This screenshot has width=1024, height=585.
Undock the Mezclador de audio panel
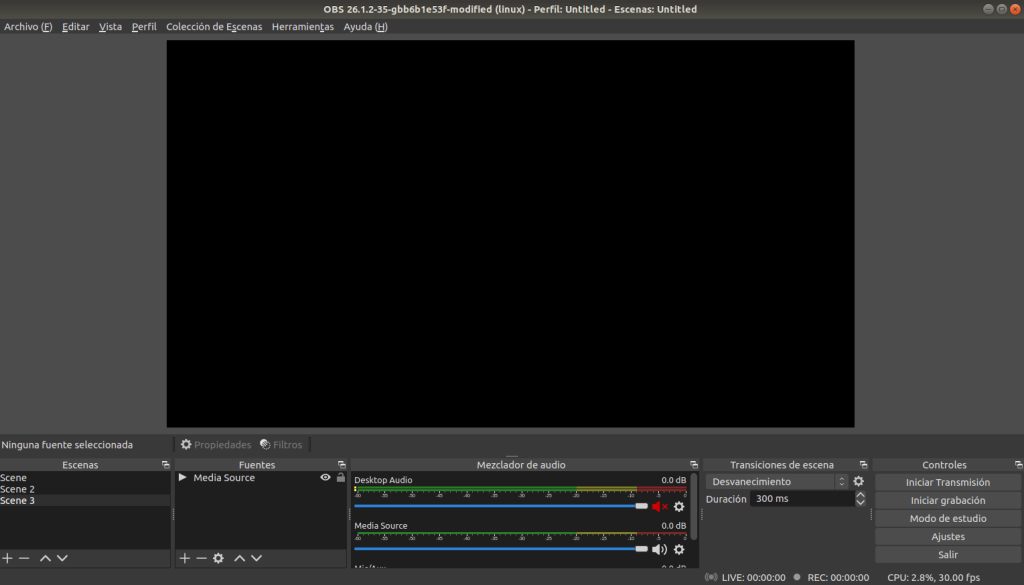coord(694,465)
